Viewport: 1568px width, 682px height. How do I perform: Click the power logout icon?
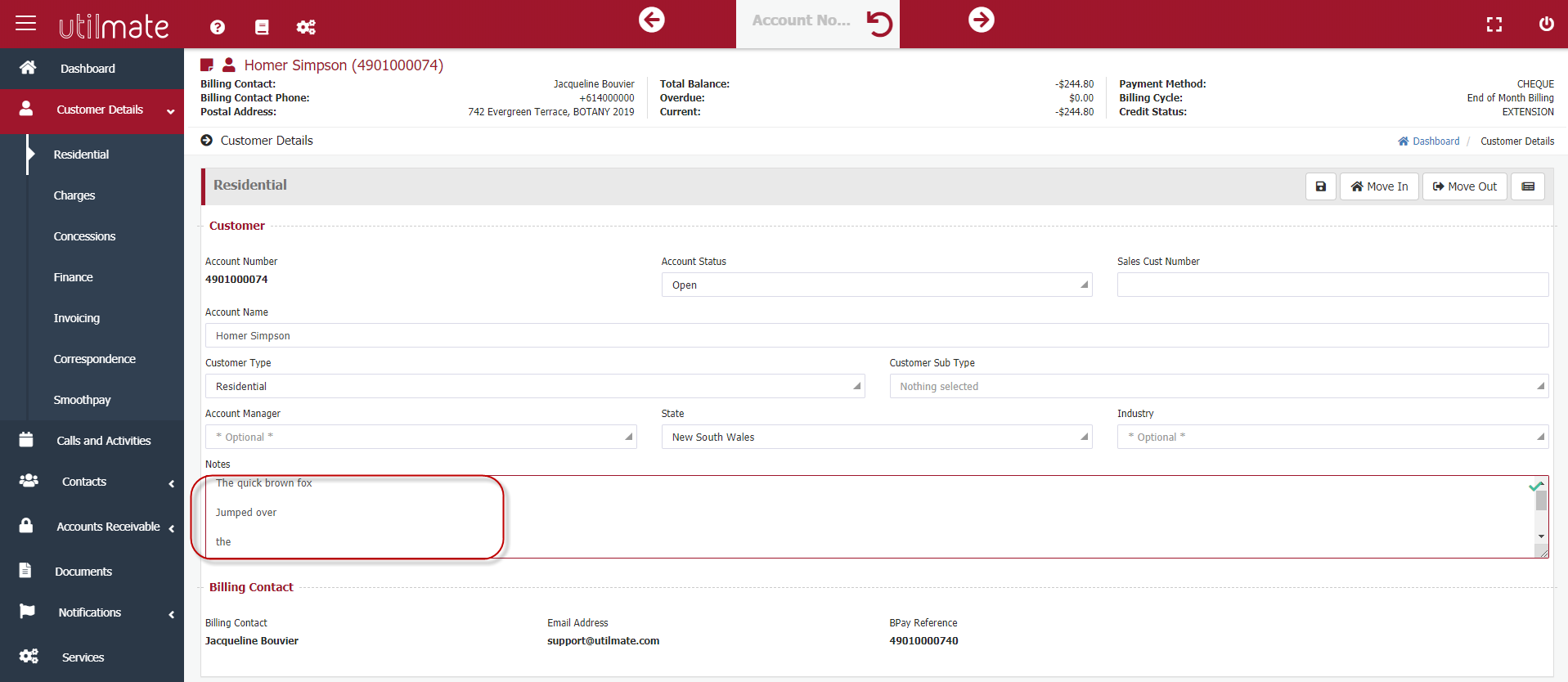pyautogui.click(x=1546, y=24)
